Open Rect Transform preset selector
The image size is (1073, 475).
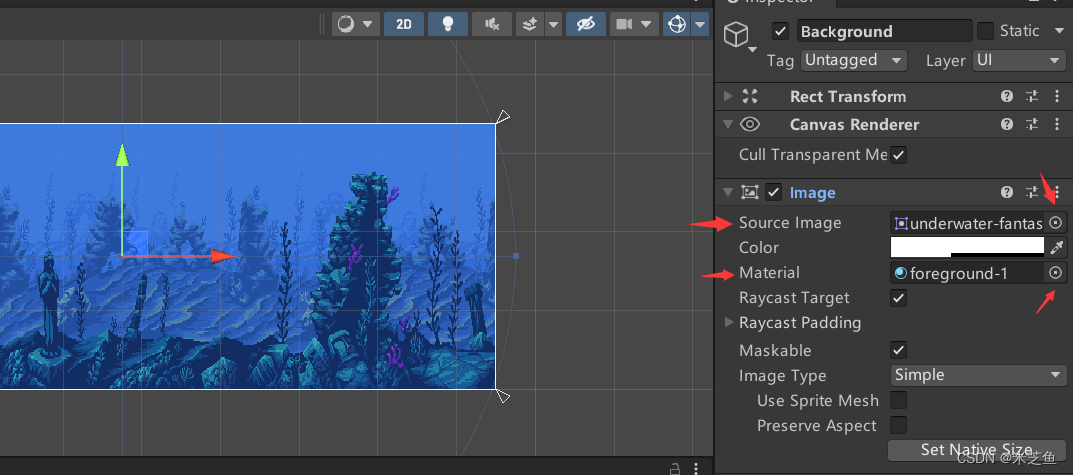click(1032, 97)
